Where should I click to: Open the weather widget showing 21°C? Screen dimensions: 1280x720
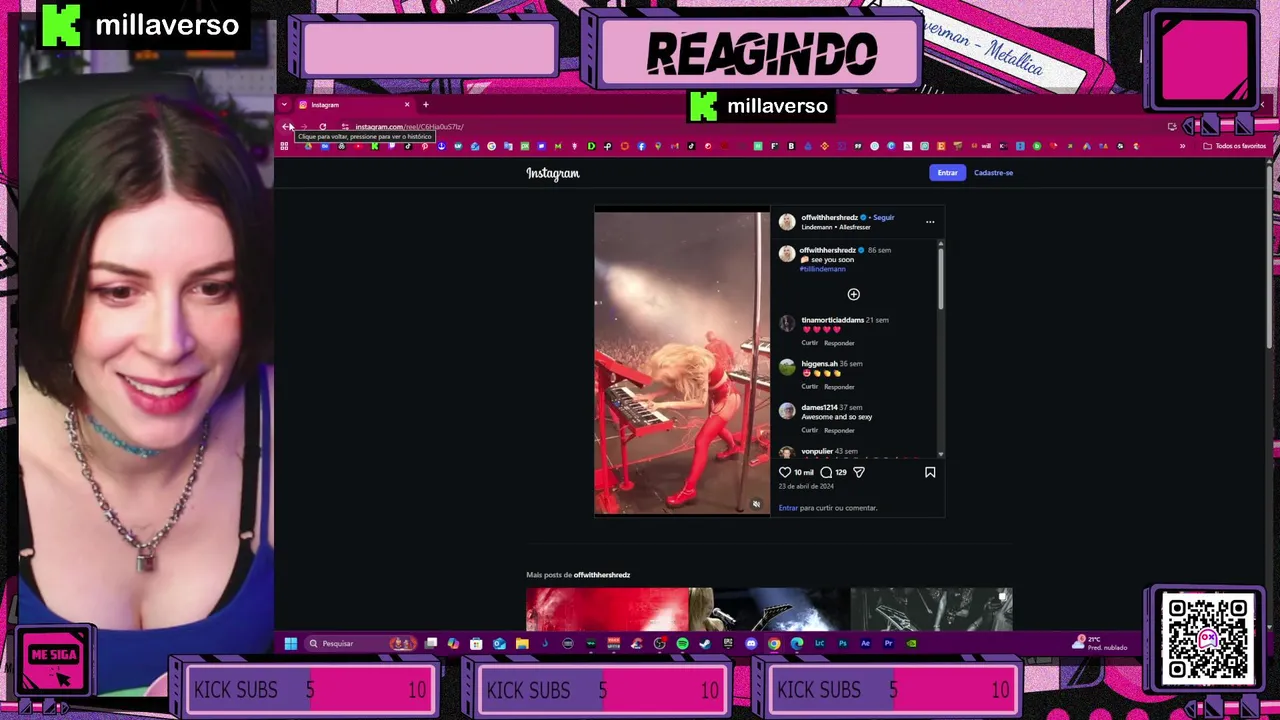[1100, 643]
